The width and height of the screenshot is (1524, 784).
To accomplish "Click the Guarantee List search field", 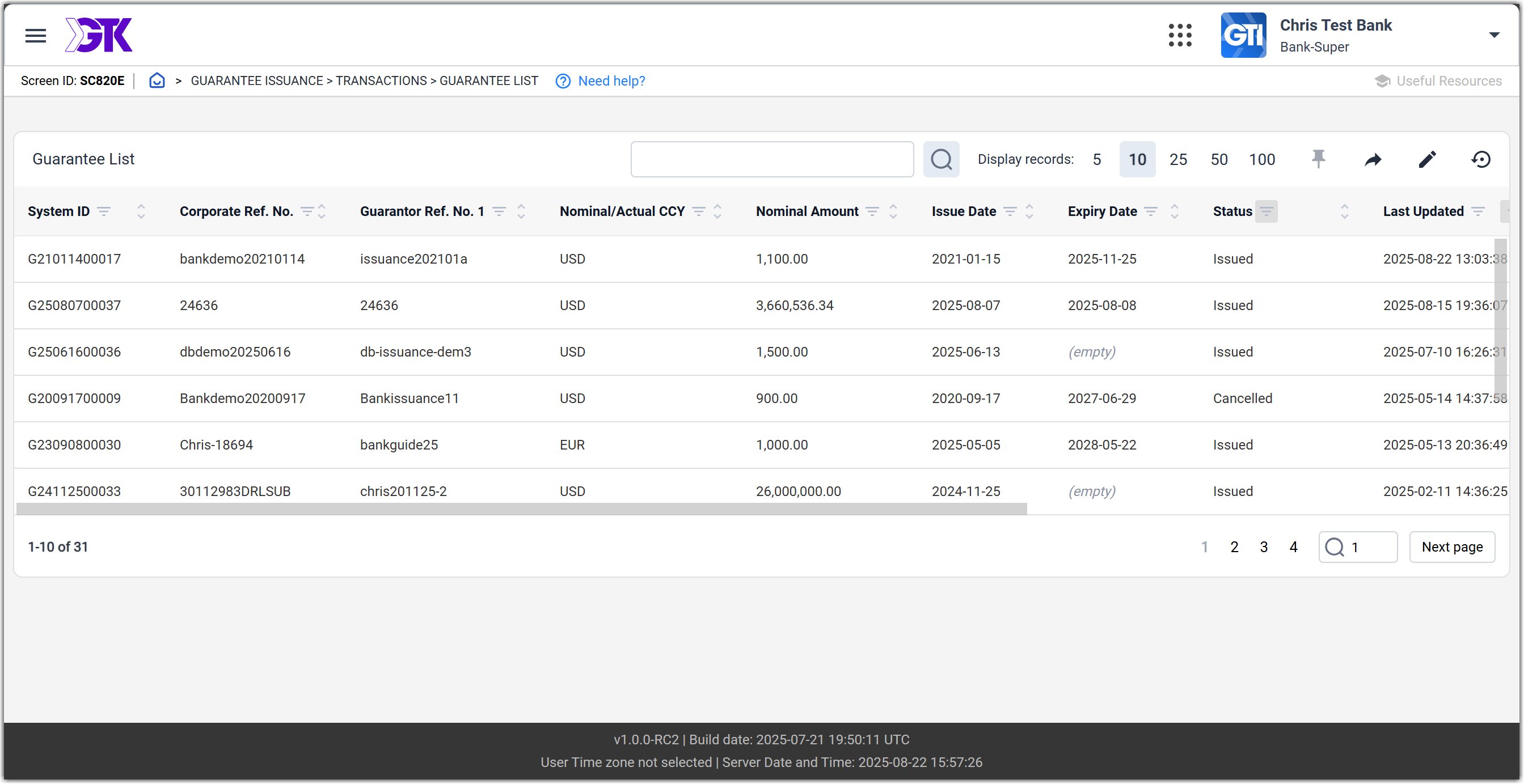I will [772, 159].
